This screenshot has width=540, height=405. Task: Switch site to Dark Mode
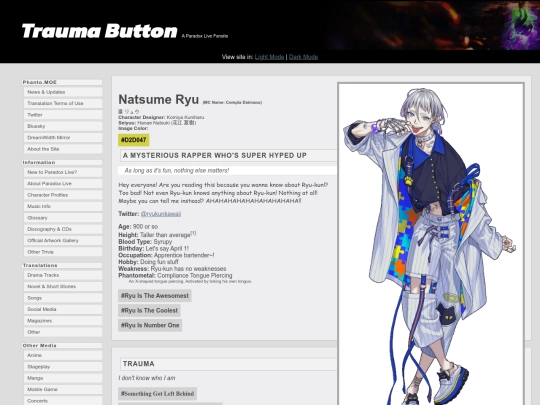(303, 57)
